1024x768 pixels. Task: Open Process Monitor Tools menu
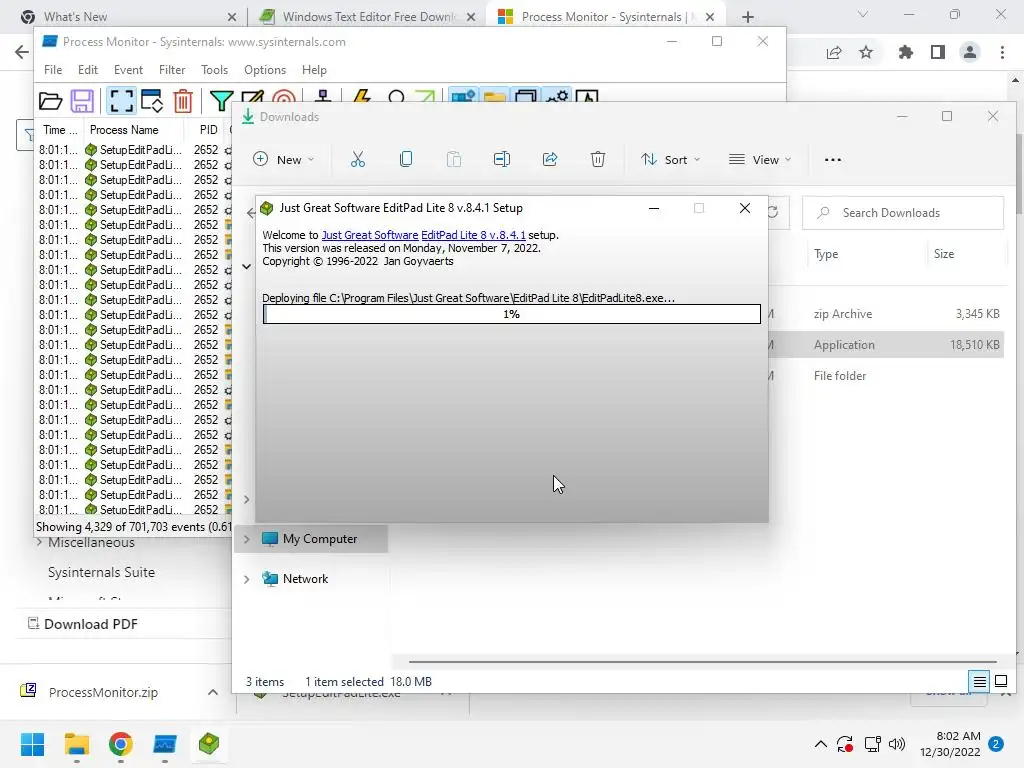214,70
